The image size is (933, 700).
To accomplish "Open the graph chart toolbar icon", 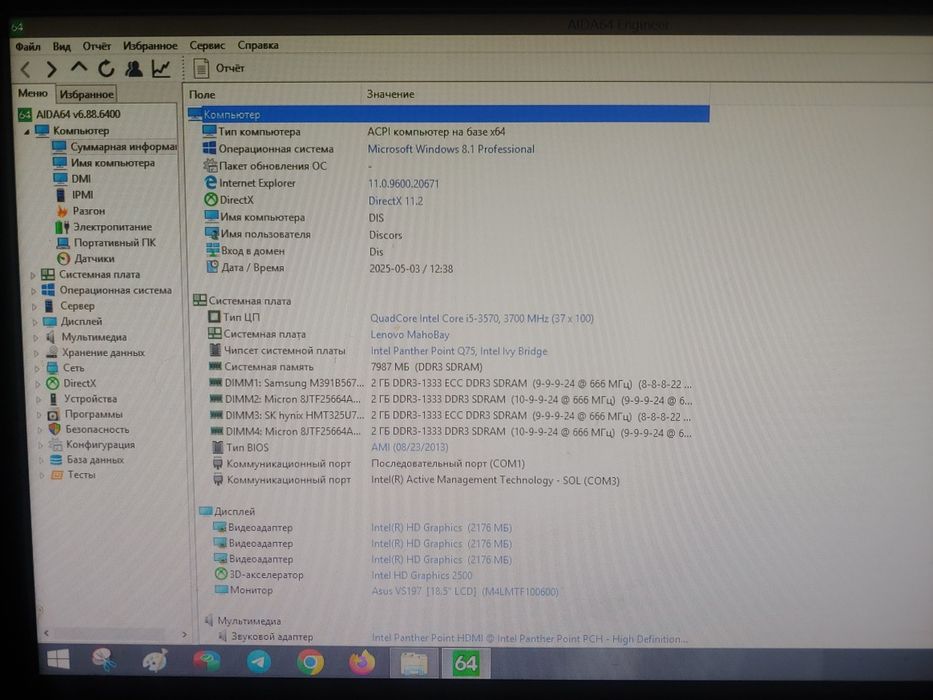I will [161, 69].
